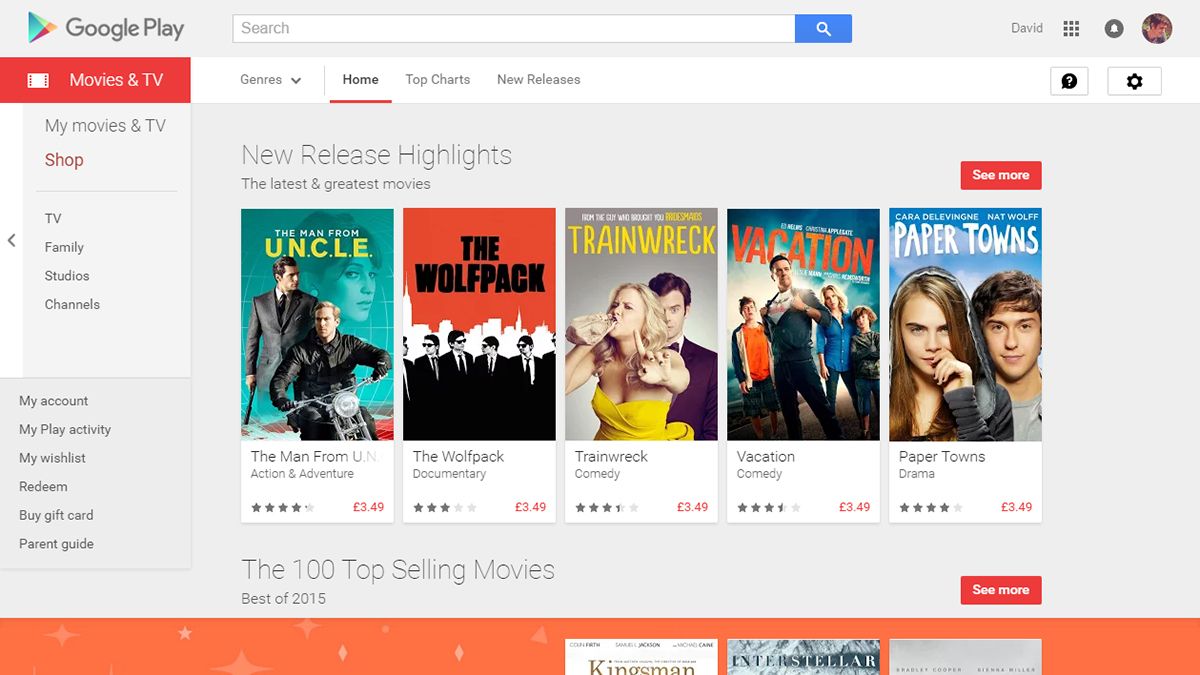The width and height of the screenshot is (1200, 675).
Task: Click the blue search magnifier icon
Action: click(823, 28)
